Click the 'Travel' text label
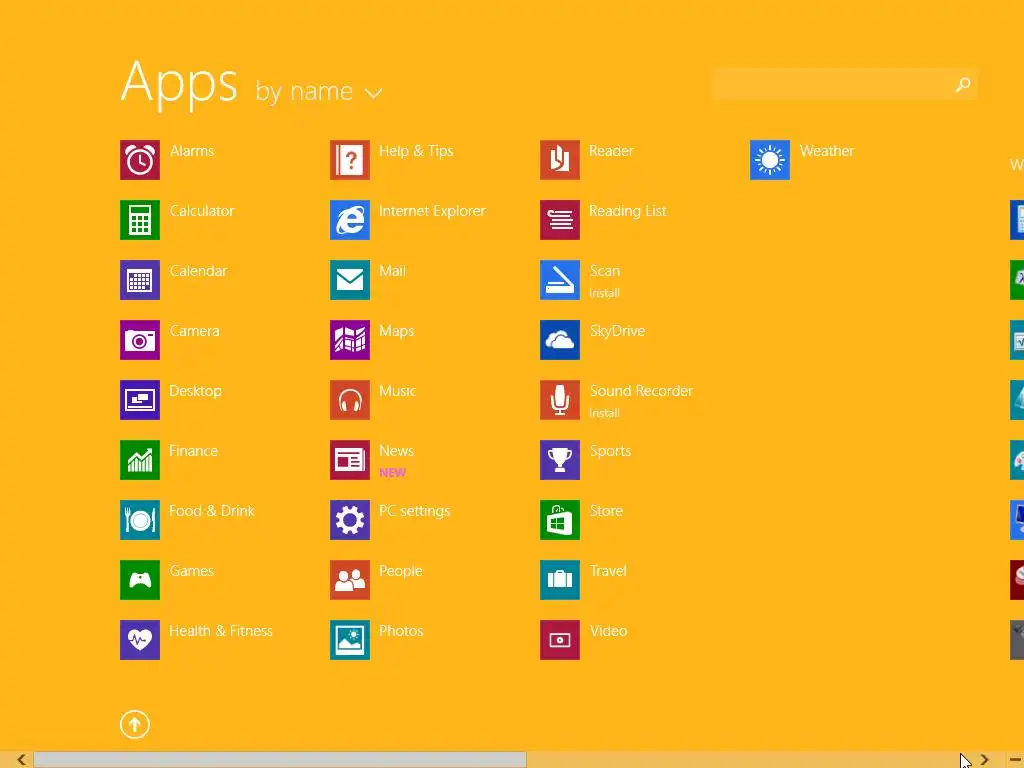1024x768 pixels. click(608, 571)
